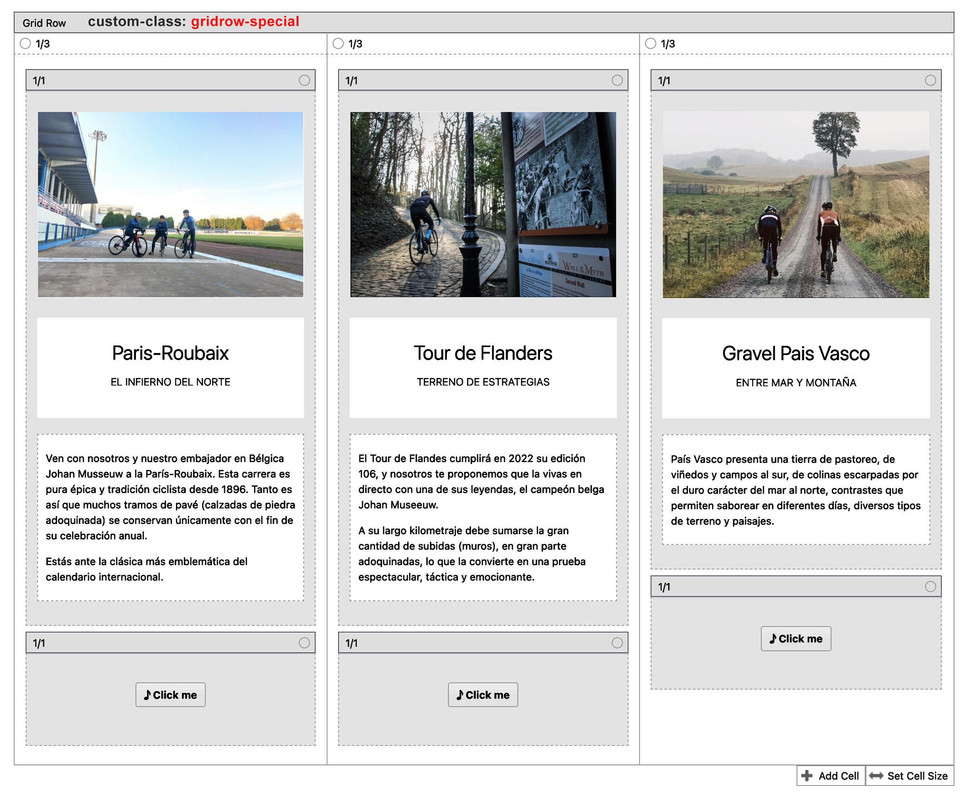
Task: Click the 'TERRENO DE ESTRATEGIAS' subtitle
Action: pos(483,382)
